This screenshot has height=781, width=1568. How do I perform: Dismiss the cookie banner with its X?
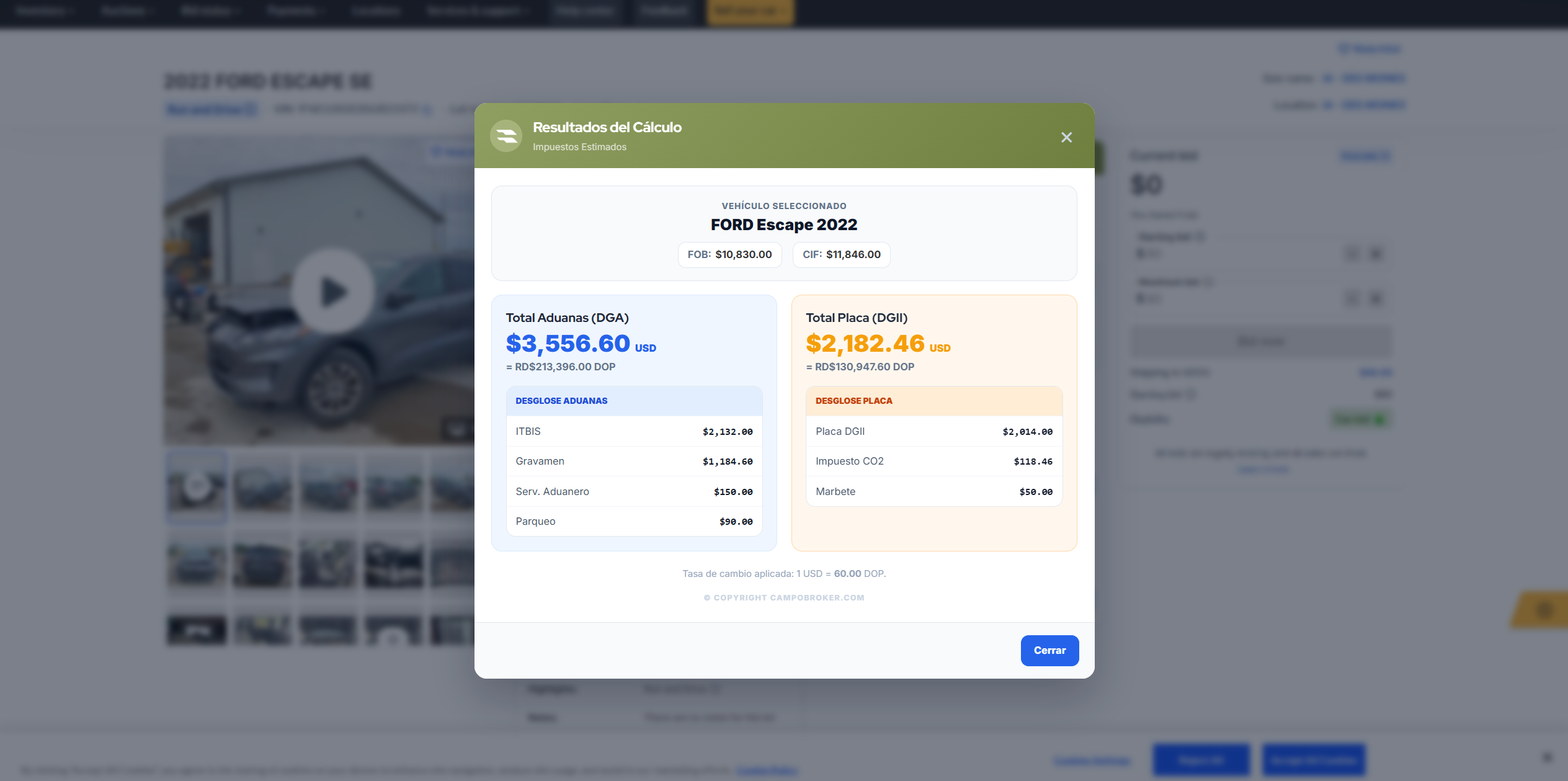(1547, 757)
